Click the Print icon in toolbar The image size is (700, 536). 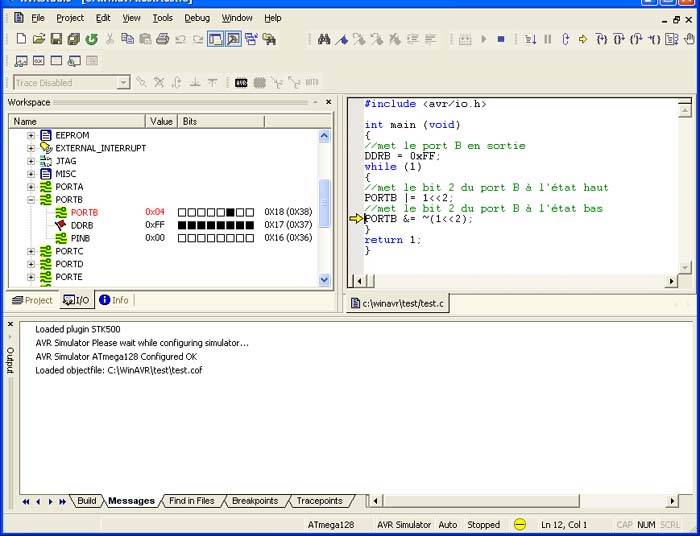(162, 39)
